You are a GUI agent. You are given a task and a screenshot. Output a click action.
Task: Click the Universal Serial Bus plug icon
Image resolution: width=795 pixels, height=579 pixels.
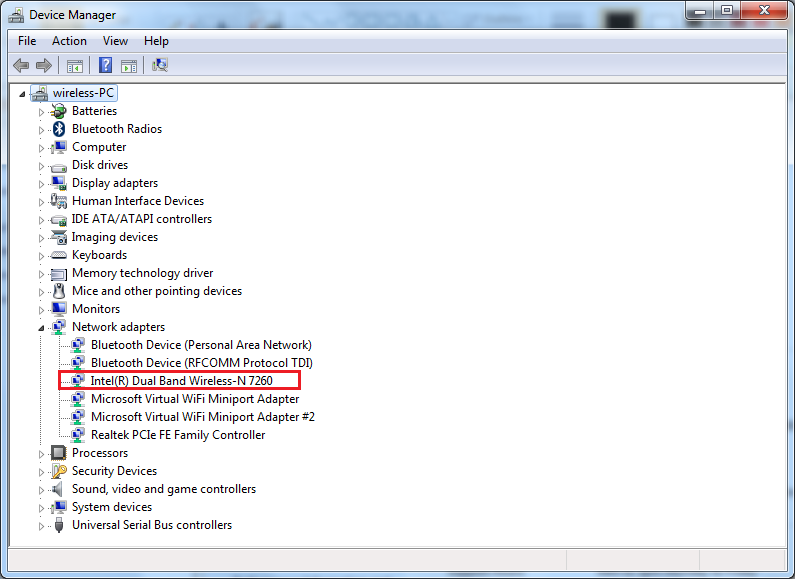[59, 525]
